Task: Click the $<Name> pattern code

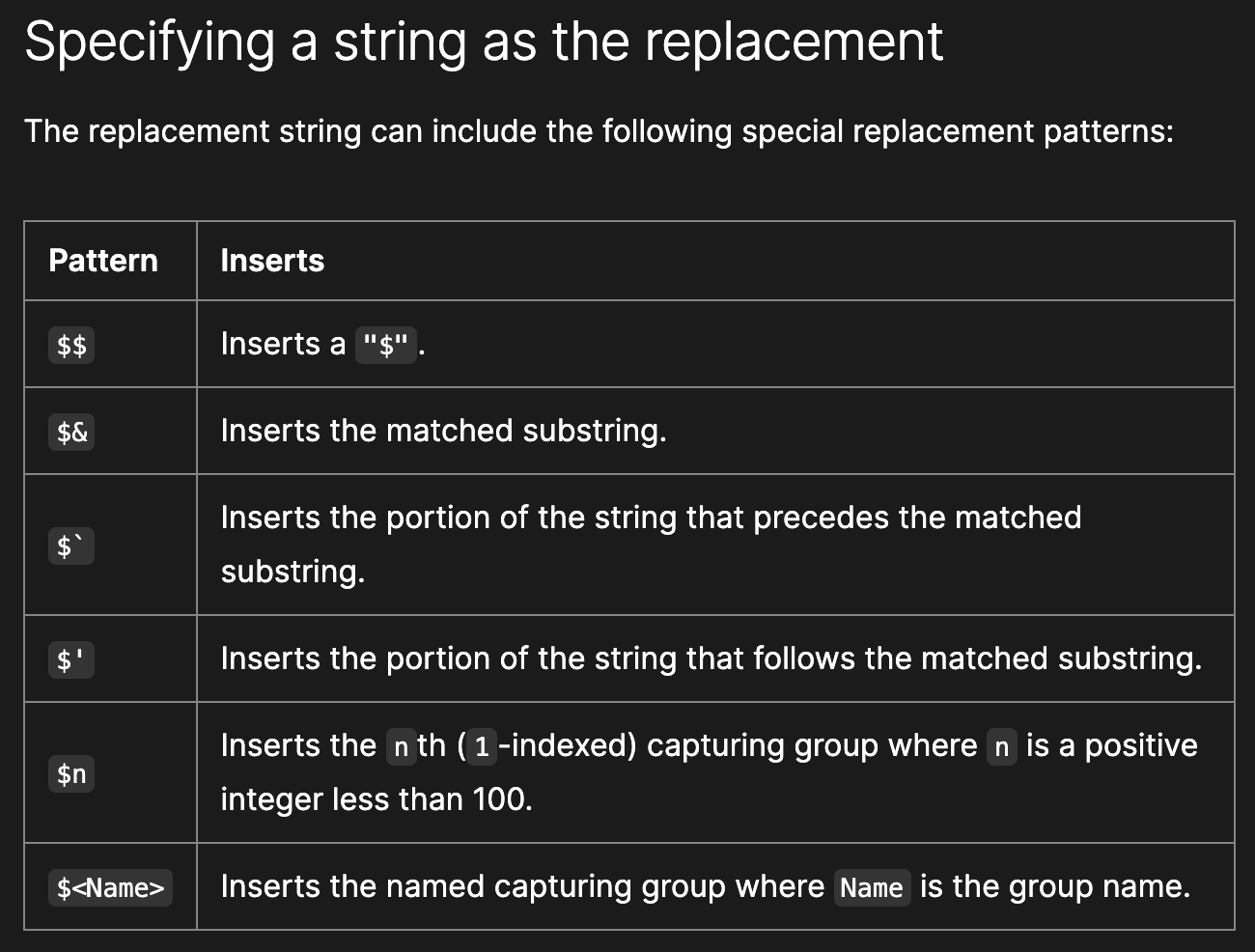Action: tap(110, 888)
